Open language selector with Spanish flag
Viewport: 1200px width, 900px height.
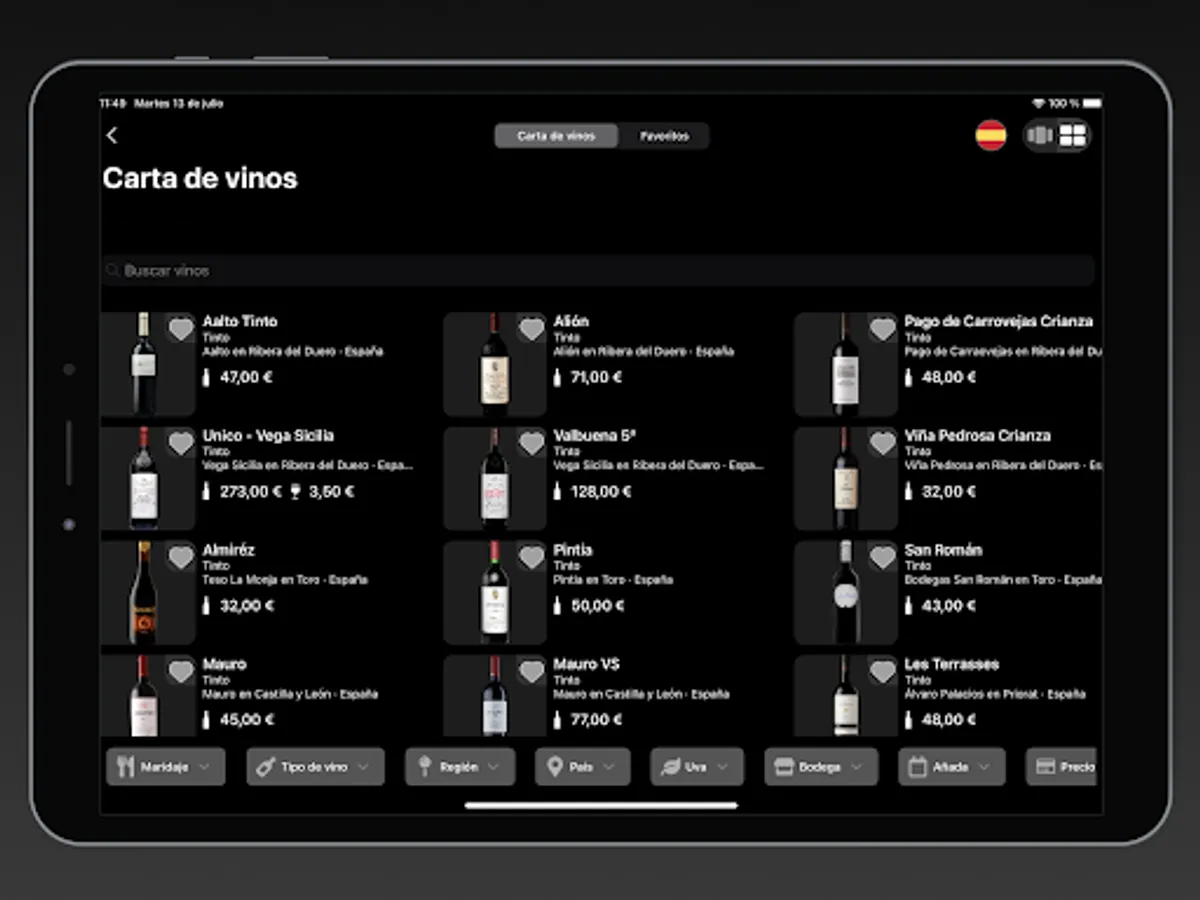(x=991, y=135)
